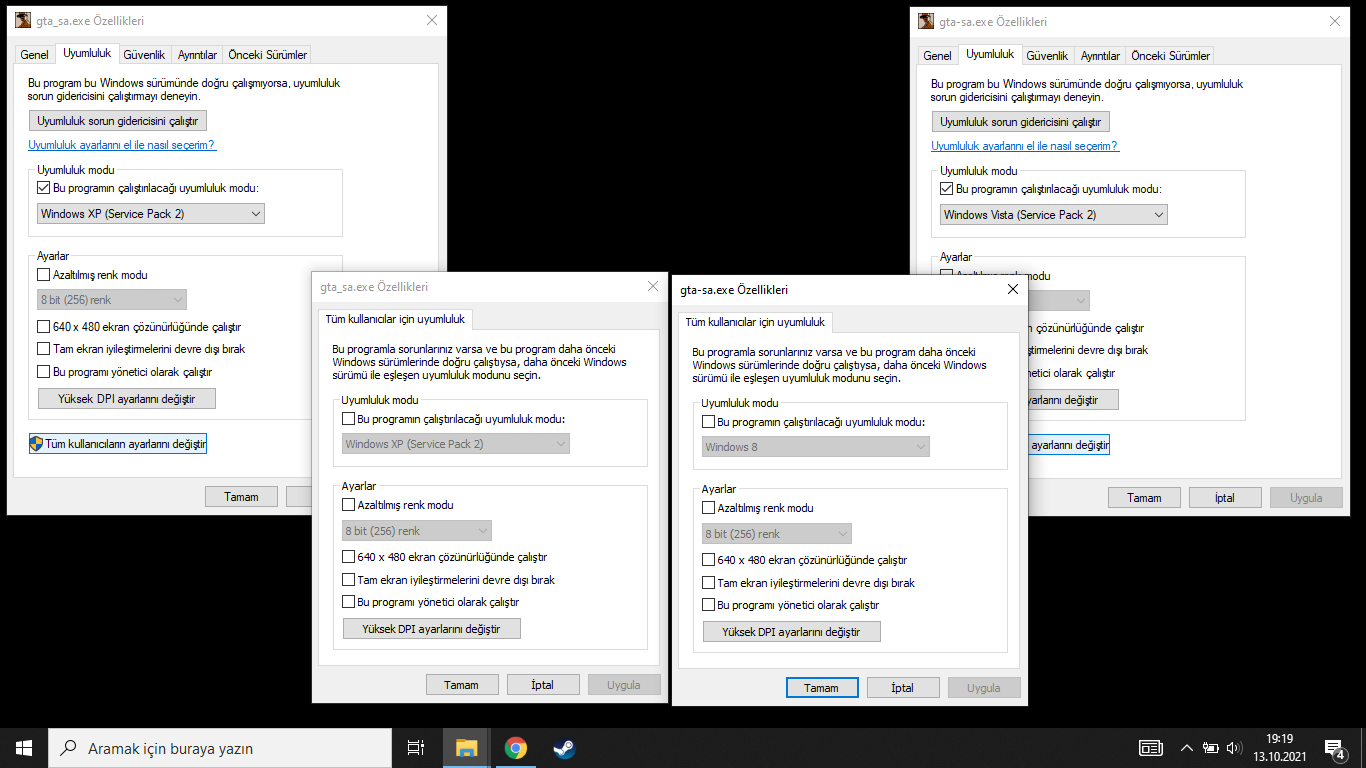Open 8 bit color dropdown in gta_sa.exe all-users dialog
The image size is (1366, 768).
point(417,531)
